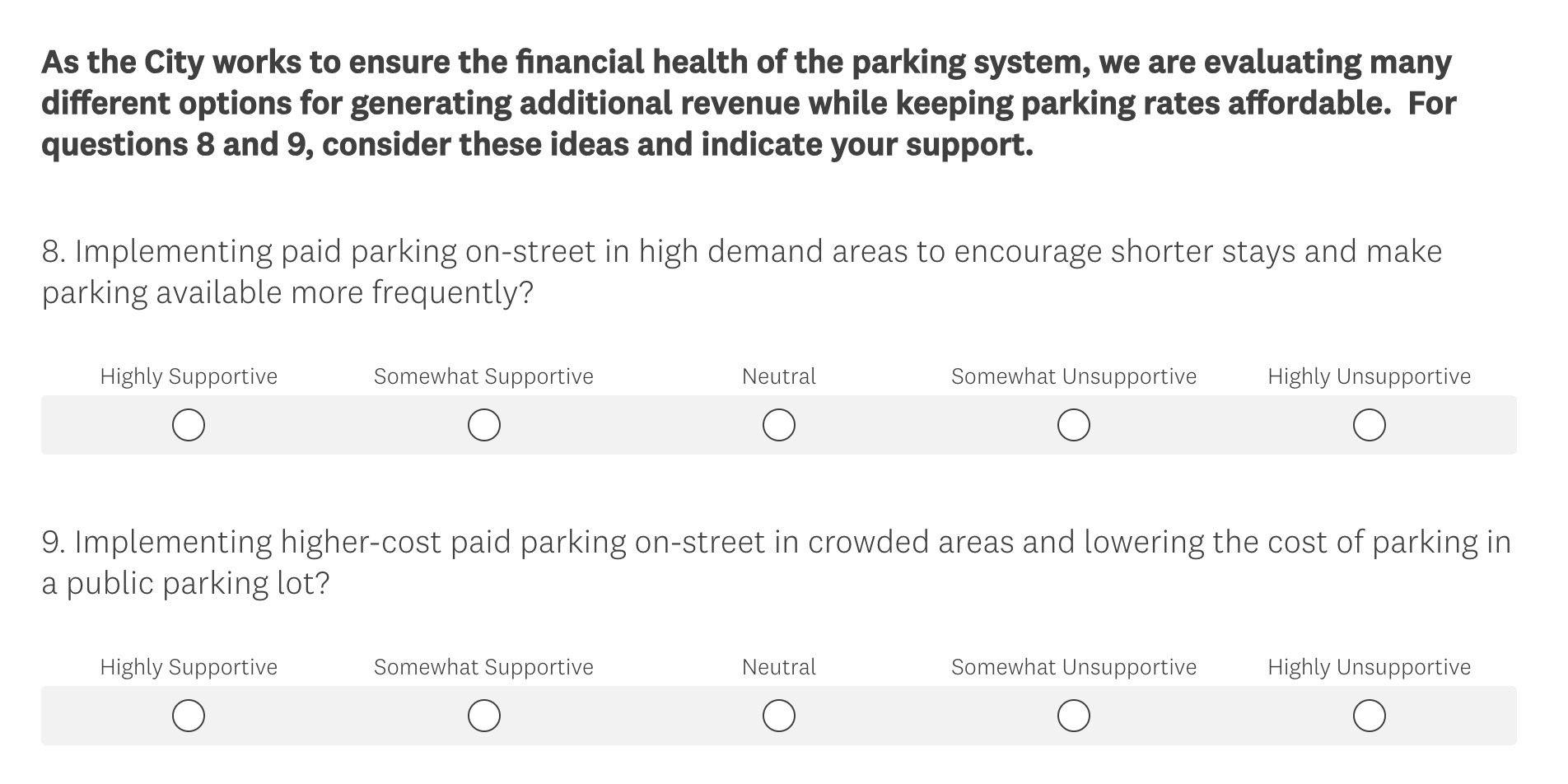The width and height of the screenshot is (1568, 784).
Task: Choose Somewhat Supportive radio for question 9
Action: pos(484,716)
